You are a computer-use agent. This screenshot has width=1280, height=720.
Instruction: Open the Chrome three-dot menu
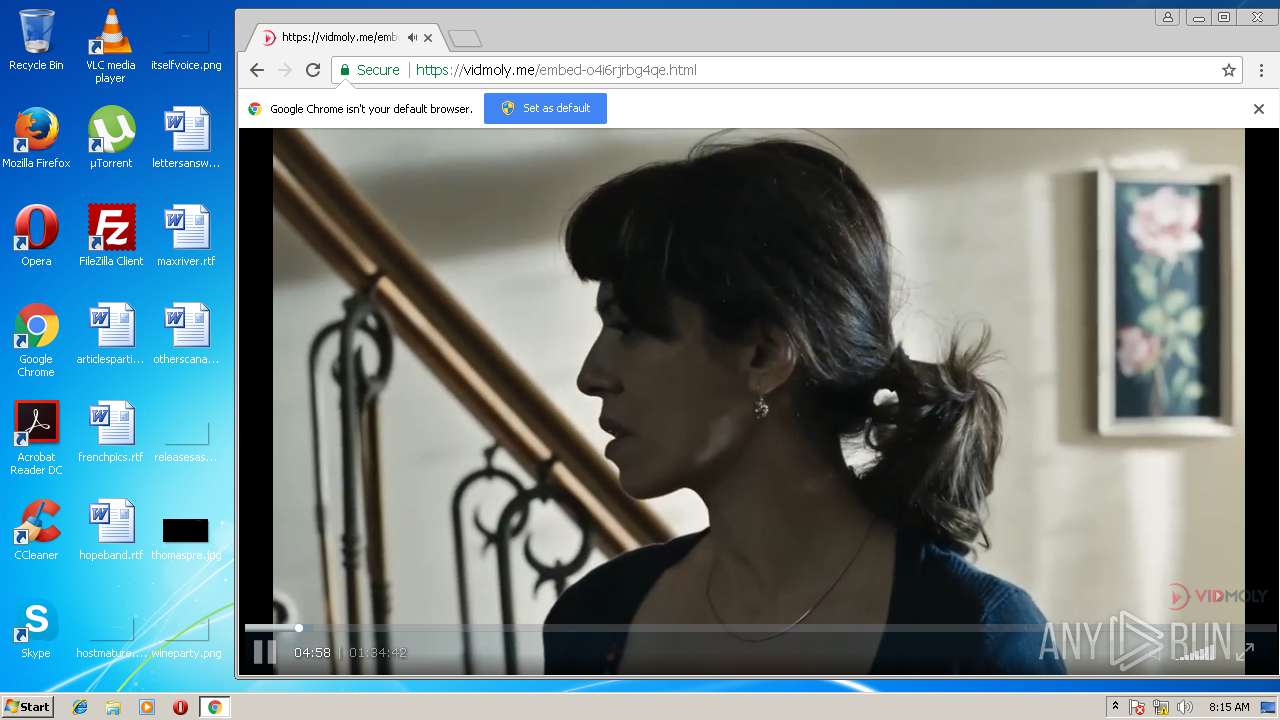tap(1261, 70)
